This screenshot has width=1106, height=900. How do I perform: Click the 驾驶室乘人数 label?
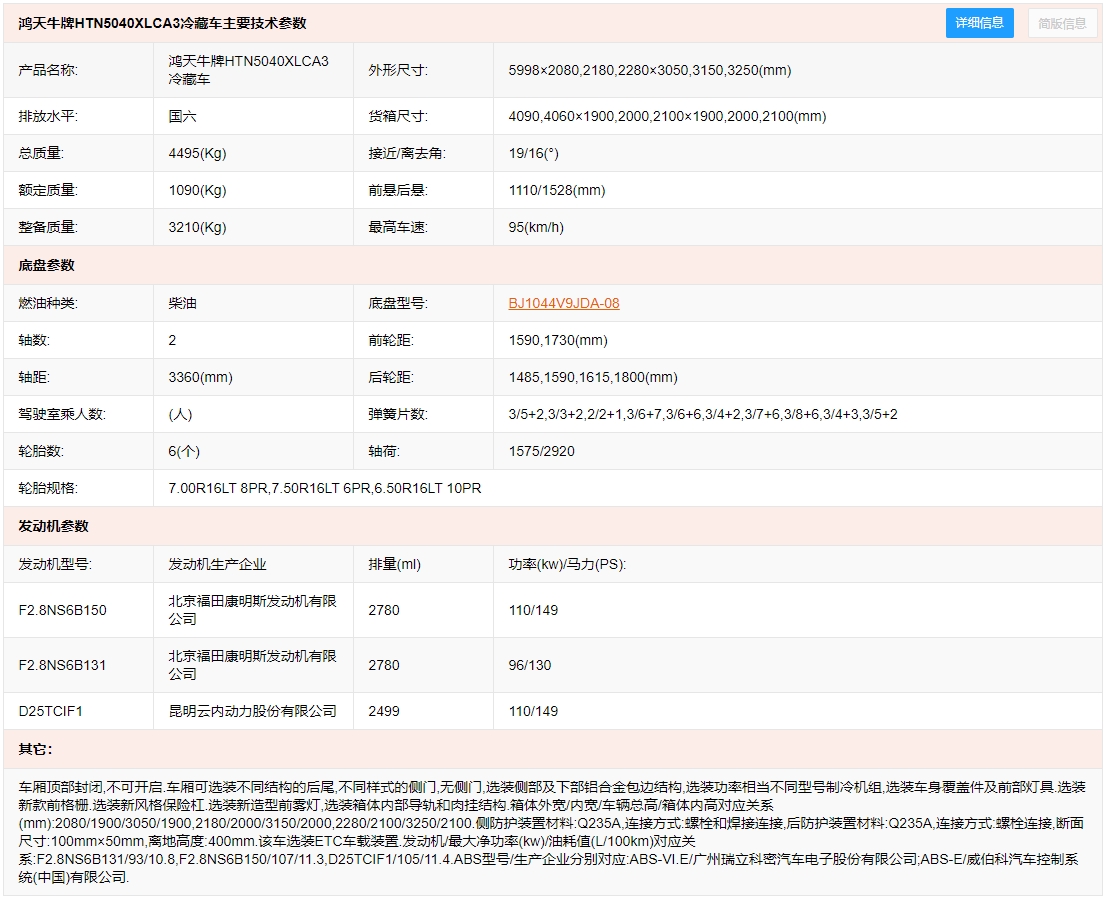(62, 414)
